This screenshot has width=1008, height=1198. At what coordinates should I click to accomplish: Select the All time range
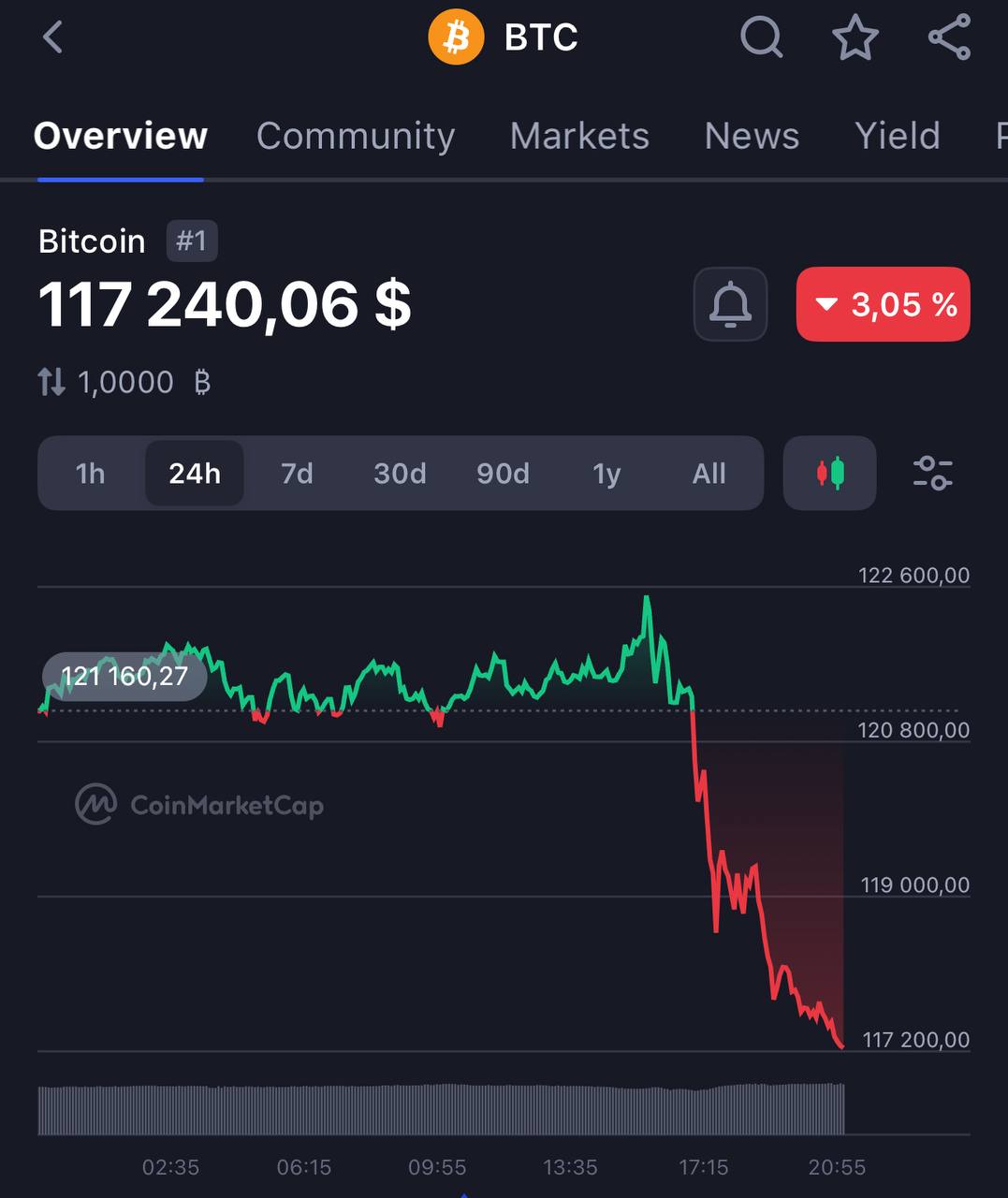tap(709, 474)
